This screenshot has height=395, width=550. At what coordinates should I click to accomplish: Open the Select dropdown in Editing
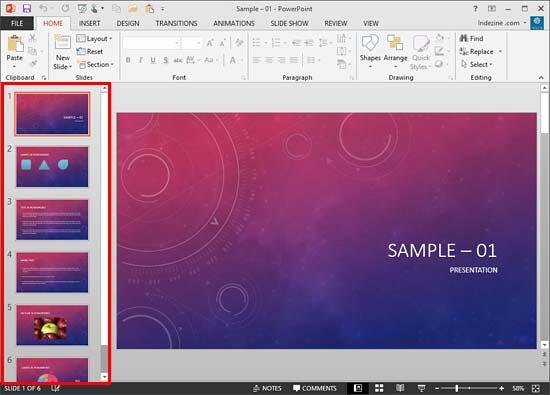click(x=477, y=65)
